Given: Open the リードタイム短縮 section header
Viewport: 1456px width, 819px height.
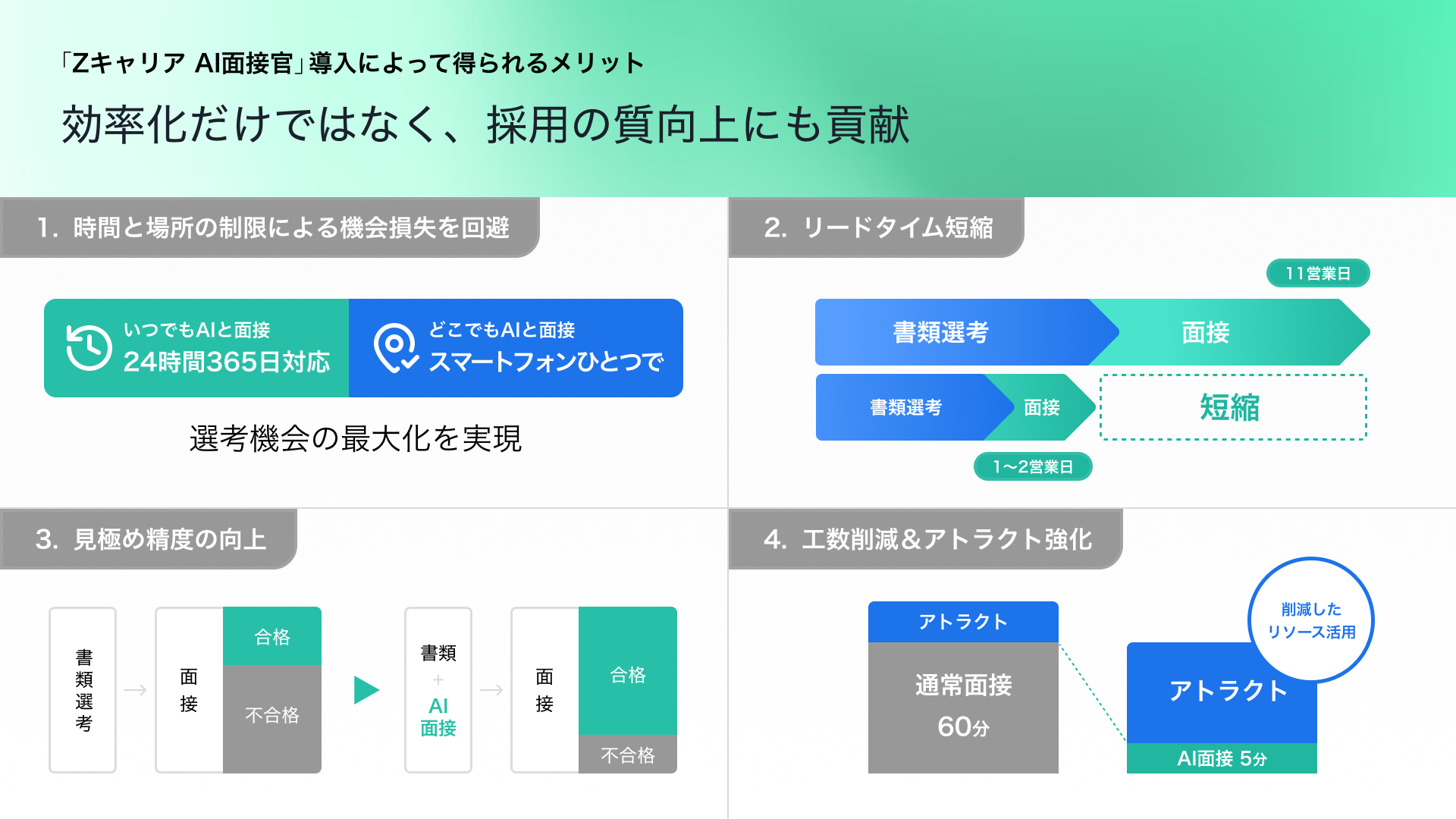Looking at the screenshot, I should point(876,227).
